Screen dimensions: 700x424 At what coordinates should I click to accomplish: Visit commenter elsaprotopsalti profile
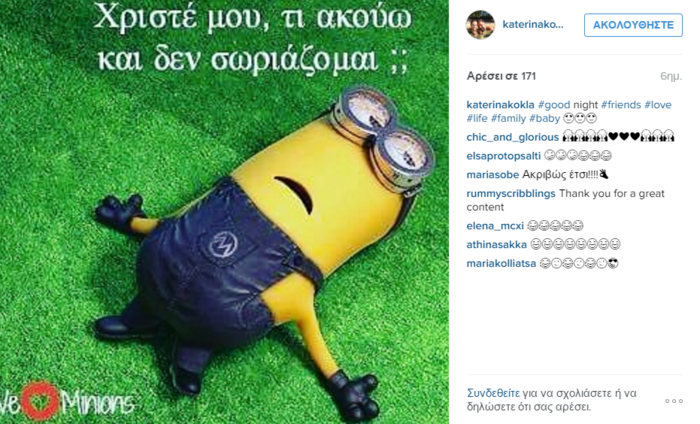[504, 156]
